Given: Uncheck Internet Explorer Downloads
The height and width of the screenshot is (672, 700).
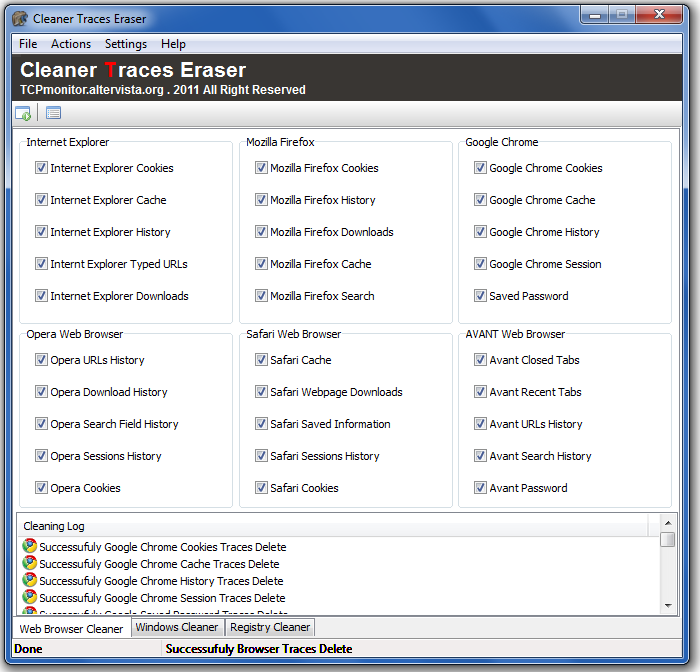Looking at the screenshot, I should [41, 296].
